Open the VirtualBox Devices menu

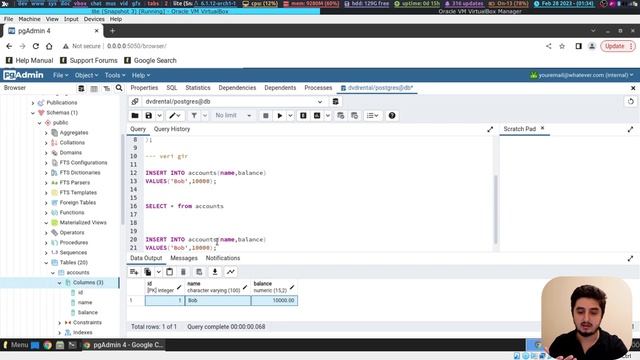click(x=94, y=19)
